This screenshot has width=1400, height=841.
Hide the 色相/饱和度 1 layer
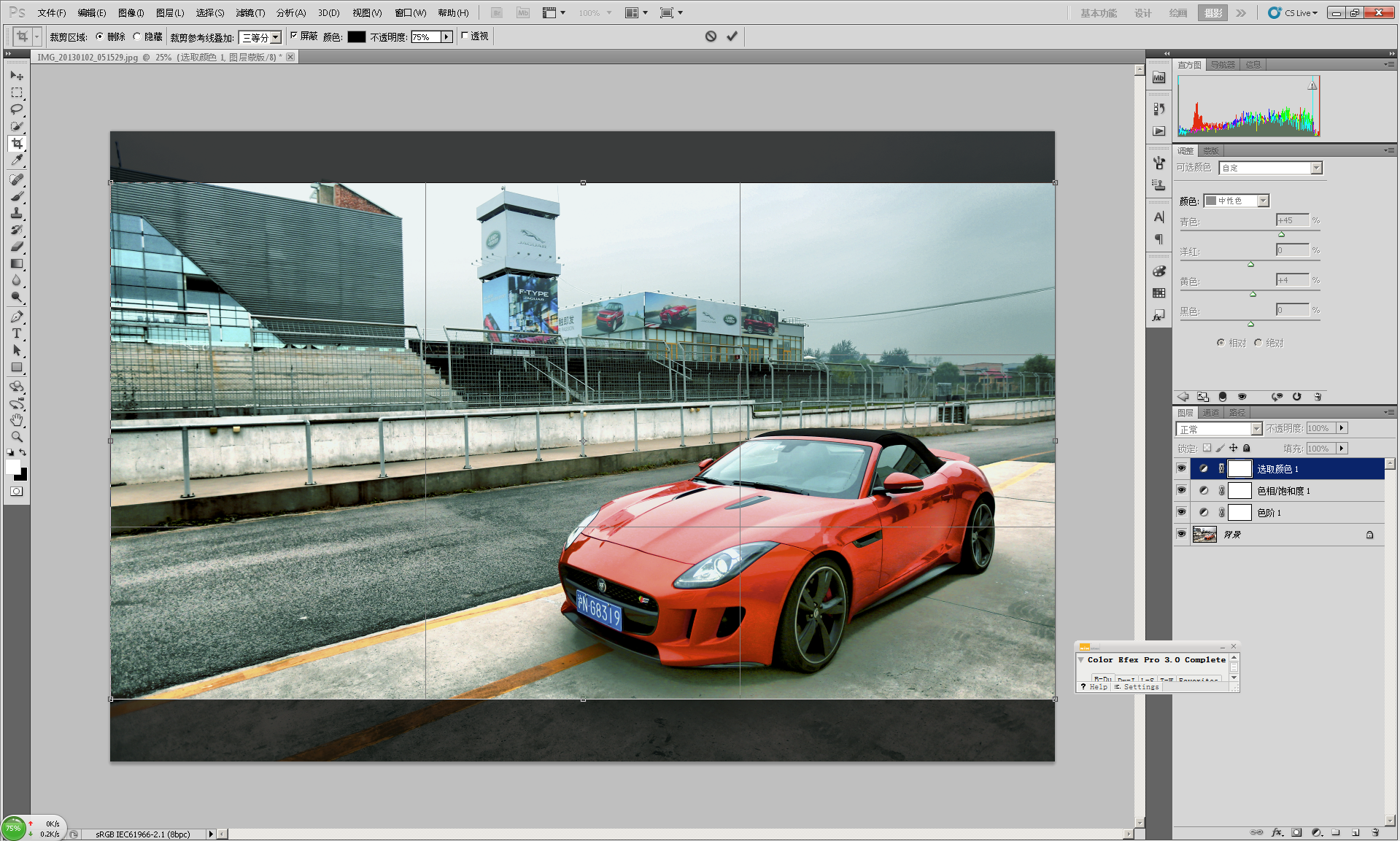1181,491
